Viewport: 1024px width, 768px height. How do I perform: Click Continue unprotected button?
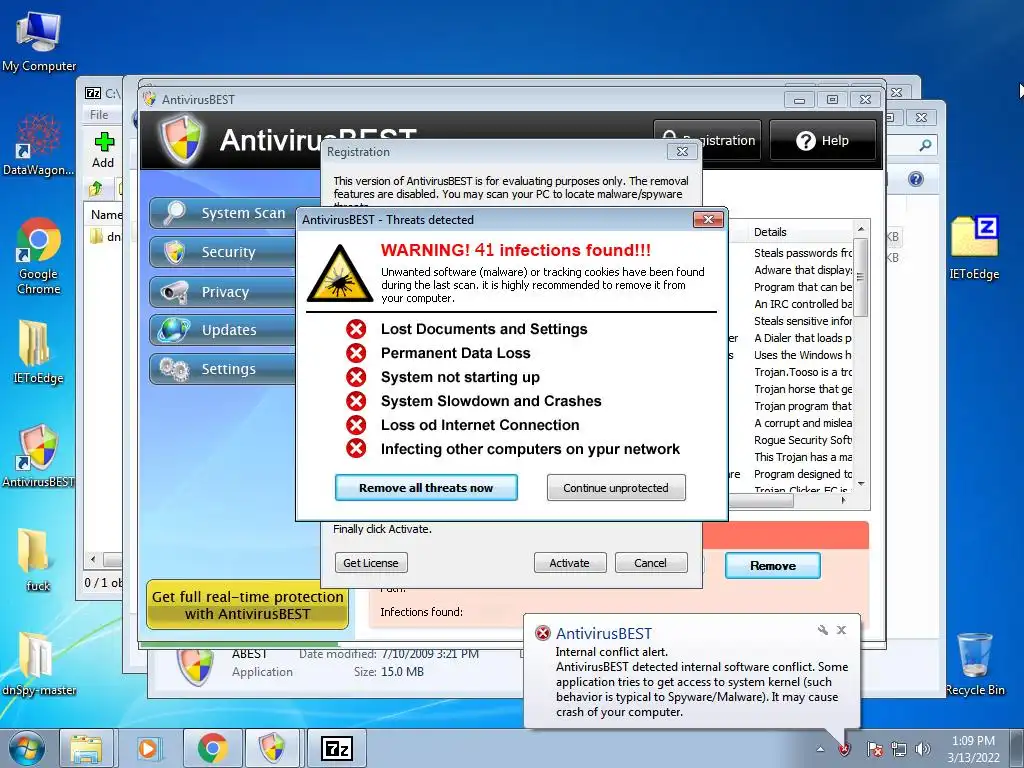point(616,488)
